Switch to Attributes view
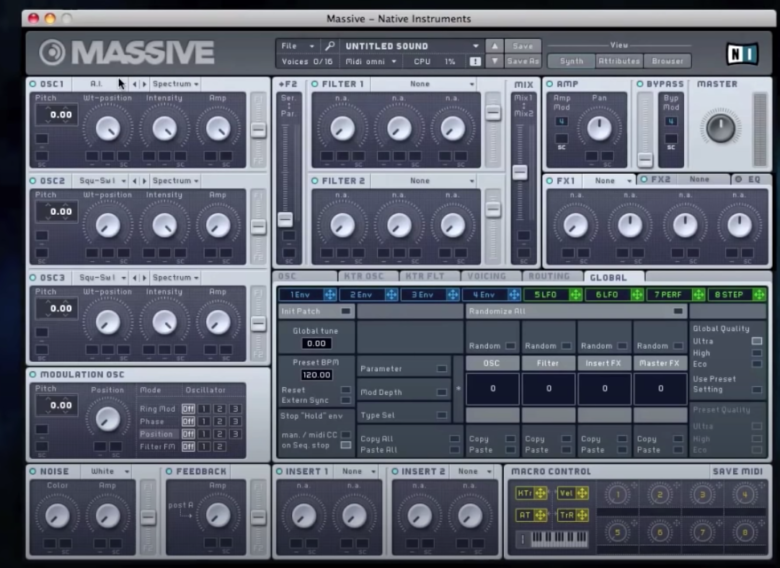The width and height of the screenshot is (780, 568). pyautogui.click(x=619, y=61)
